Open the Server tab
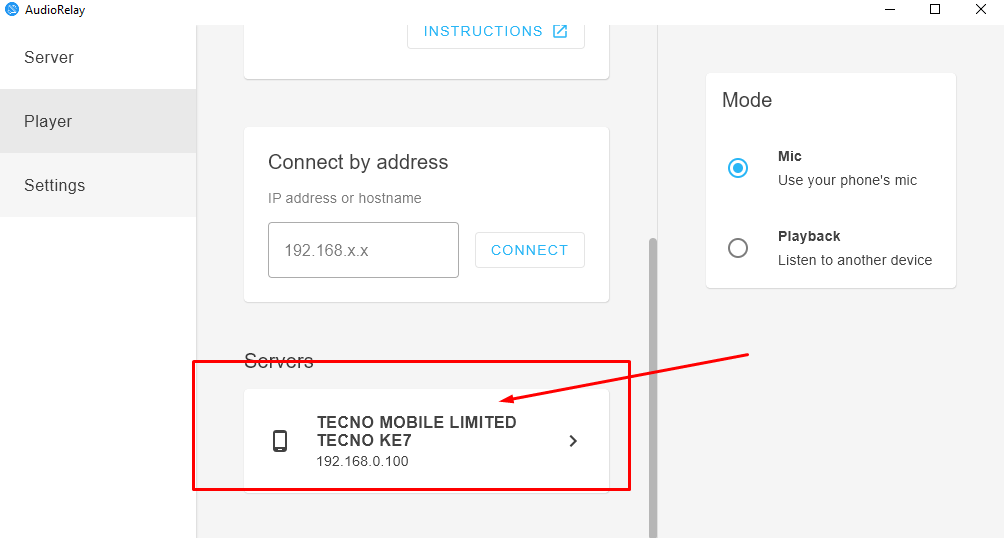 click(49, 57)
